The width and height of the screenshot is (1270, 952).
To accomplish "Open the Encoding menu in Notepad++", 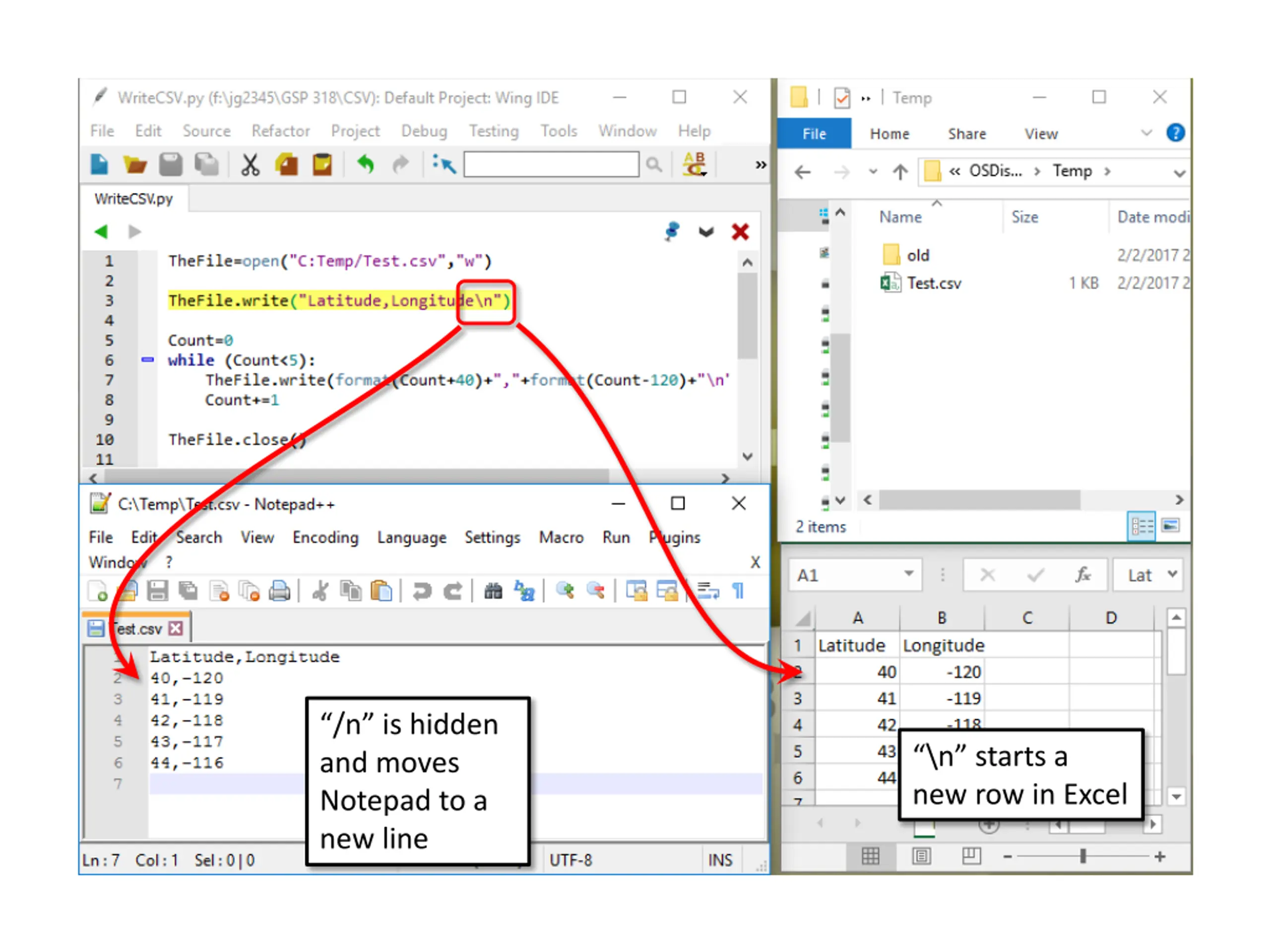I will coord(325,537).
